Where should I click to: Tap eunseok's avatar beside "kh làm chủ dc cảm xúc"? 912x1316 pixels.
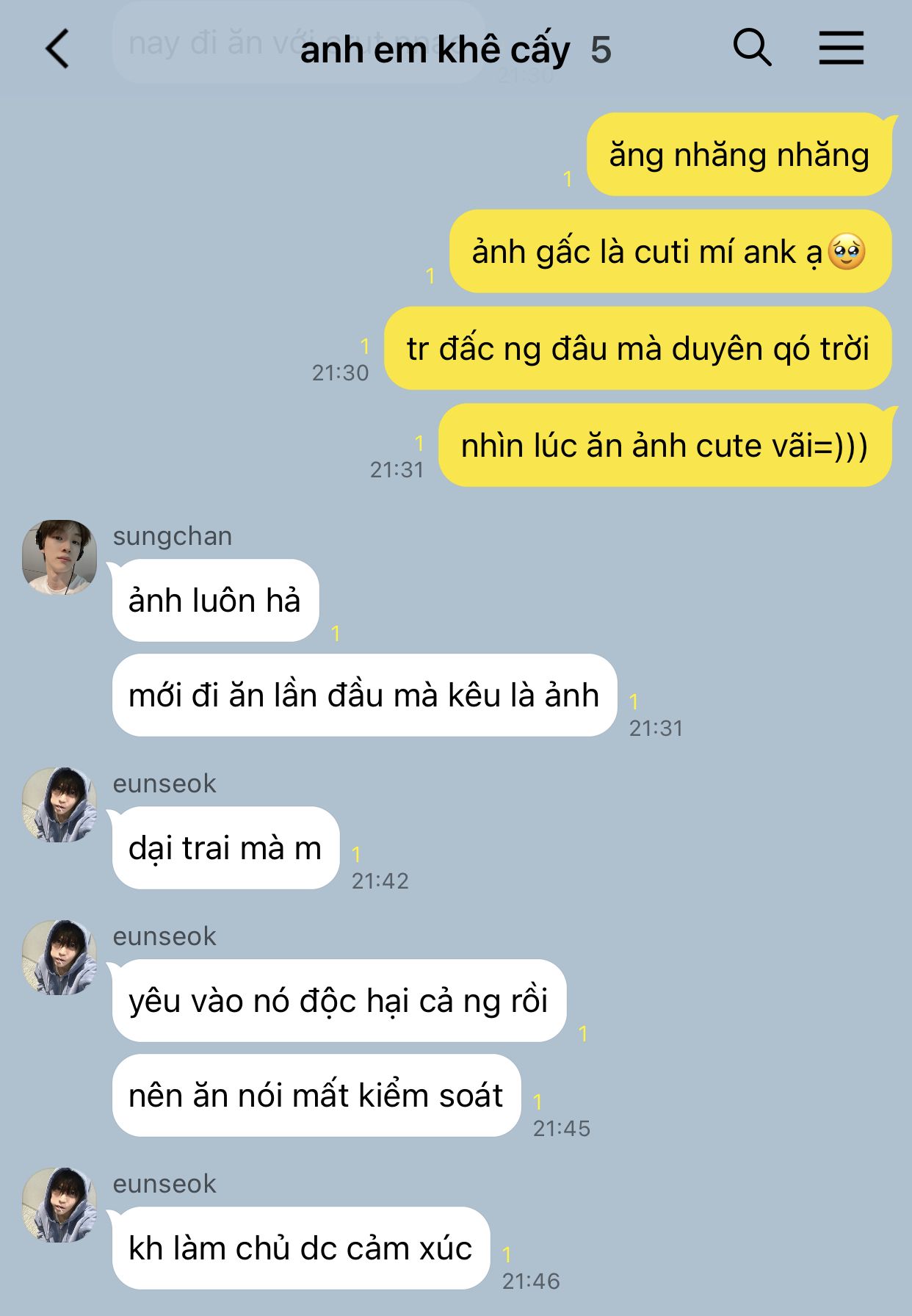(59, 1205)
